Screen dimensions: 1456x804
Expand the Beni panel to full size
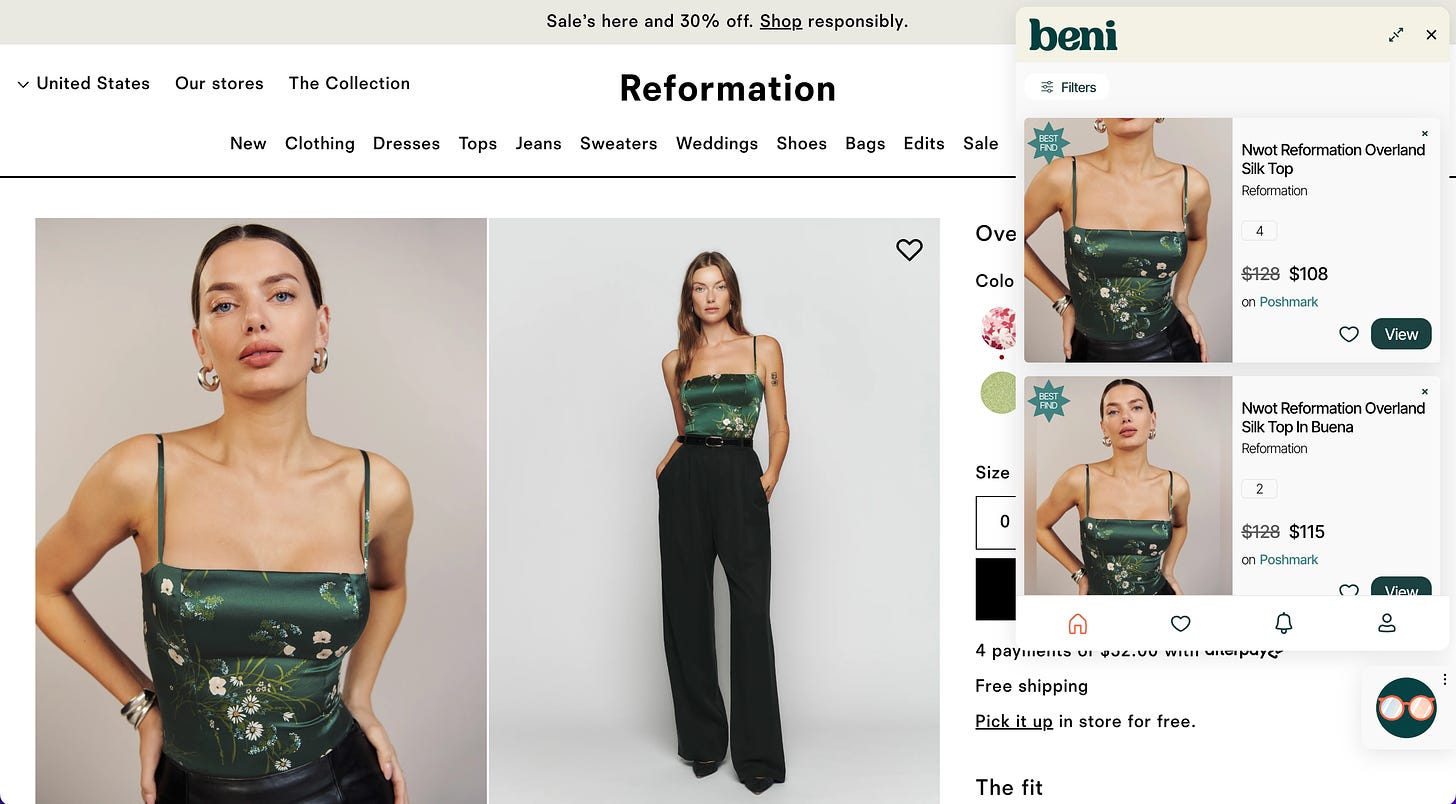[x=1396, y=35]
